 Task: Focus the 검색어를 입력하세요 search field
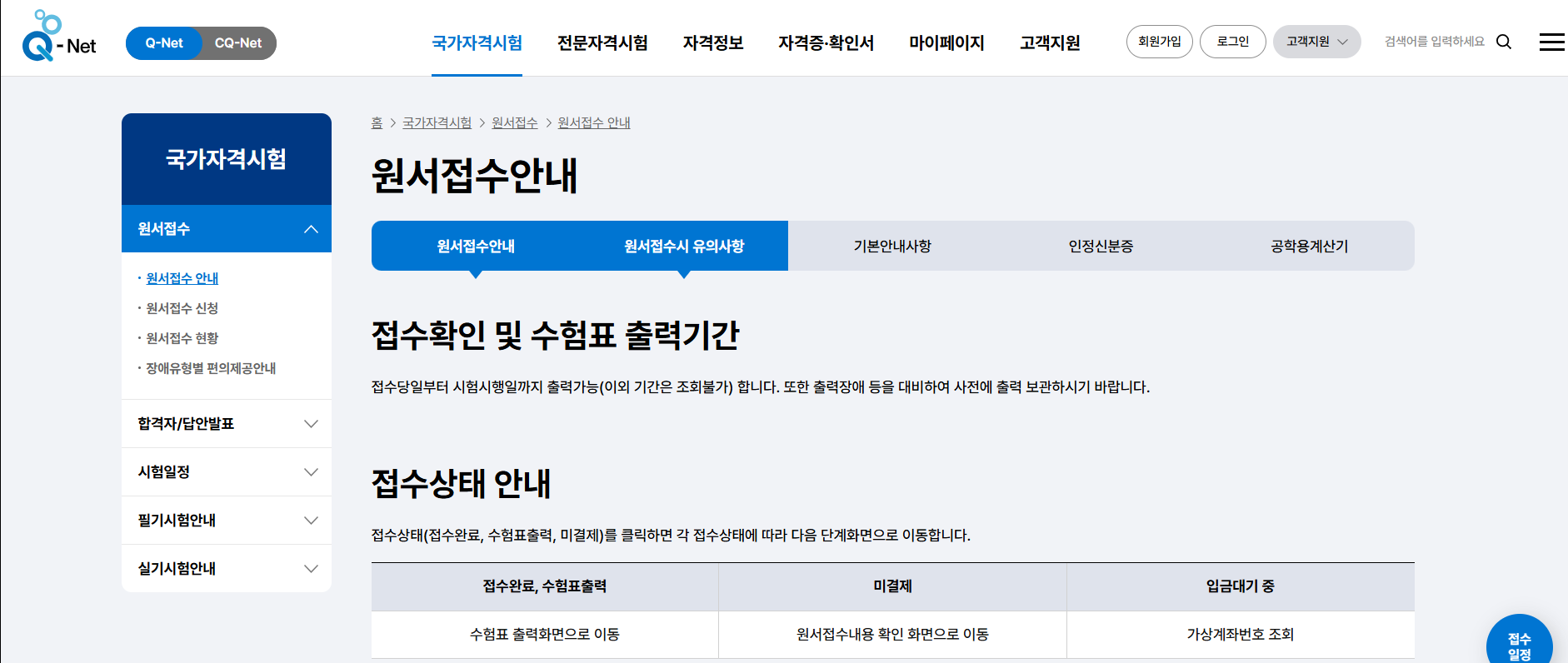(x=1435, y=42)
